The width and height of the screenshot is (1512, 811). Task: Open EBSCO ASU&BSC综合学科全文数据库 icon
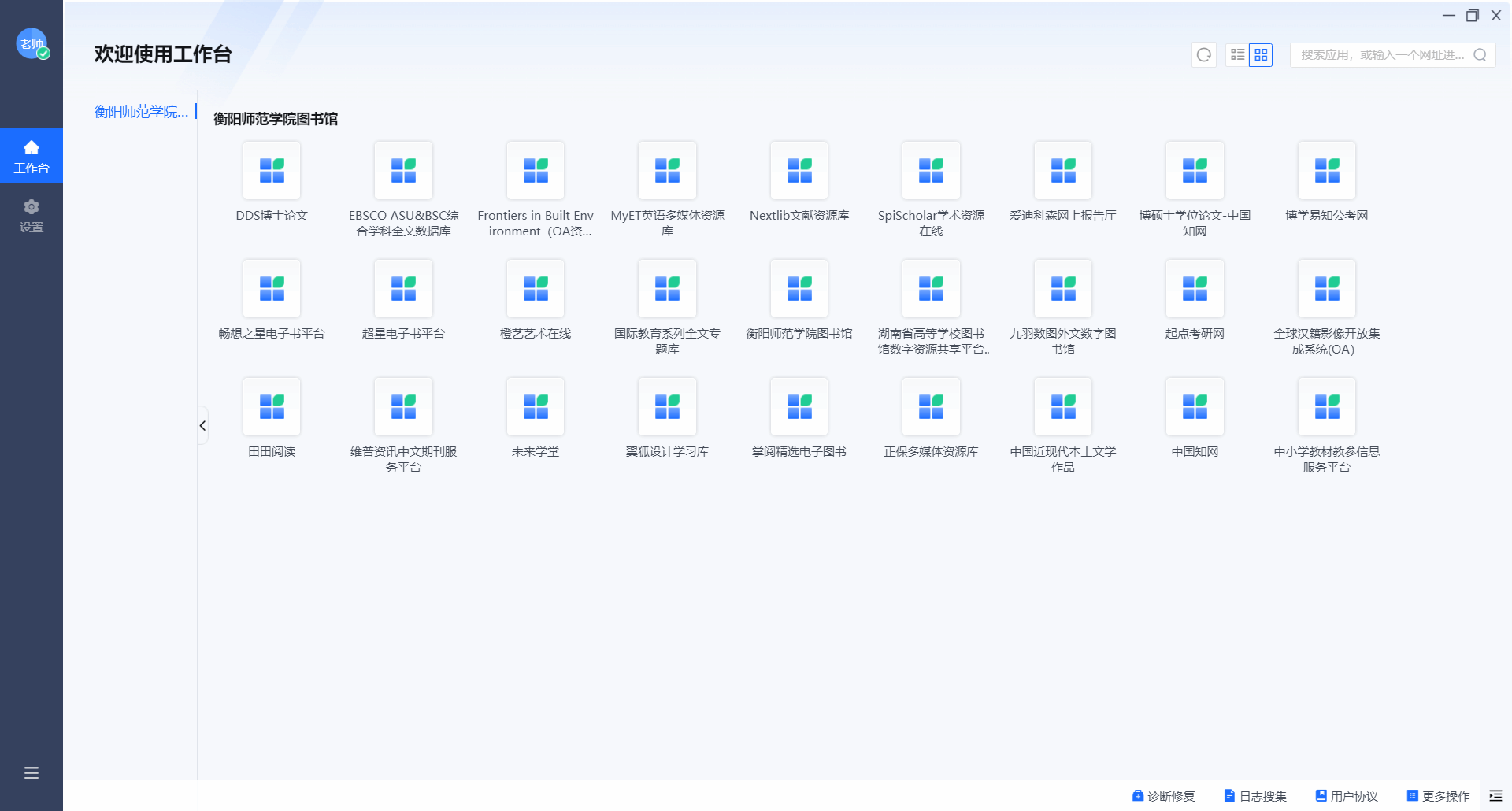tap(403, 170)
